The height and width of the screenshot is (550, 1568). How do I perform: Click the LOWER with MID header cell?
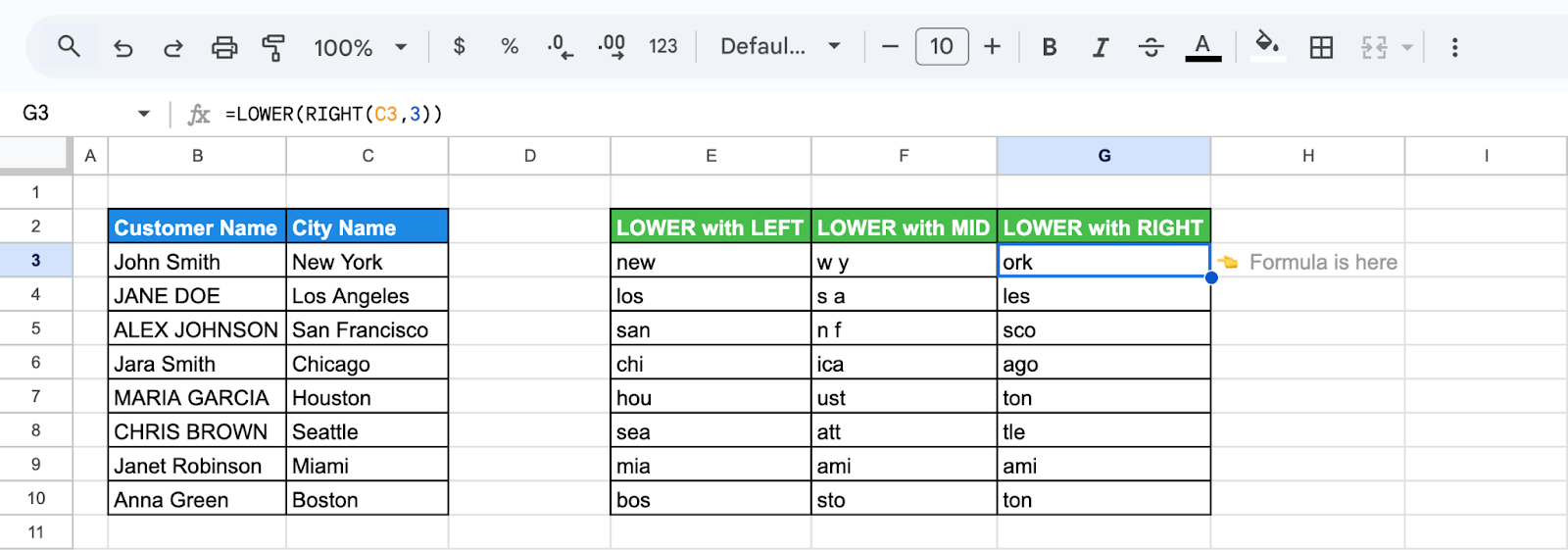coord(905,226)
